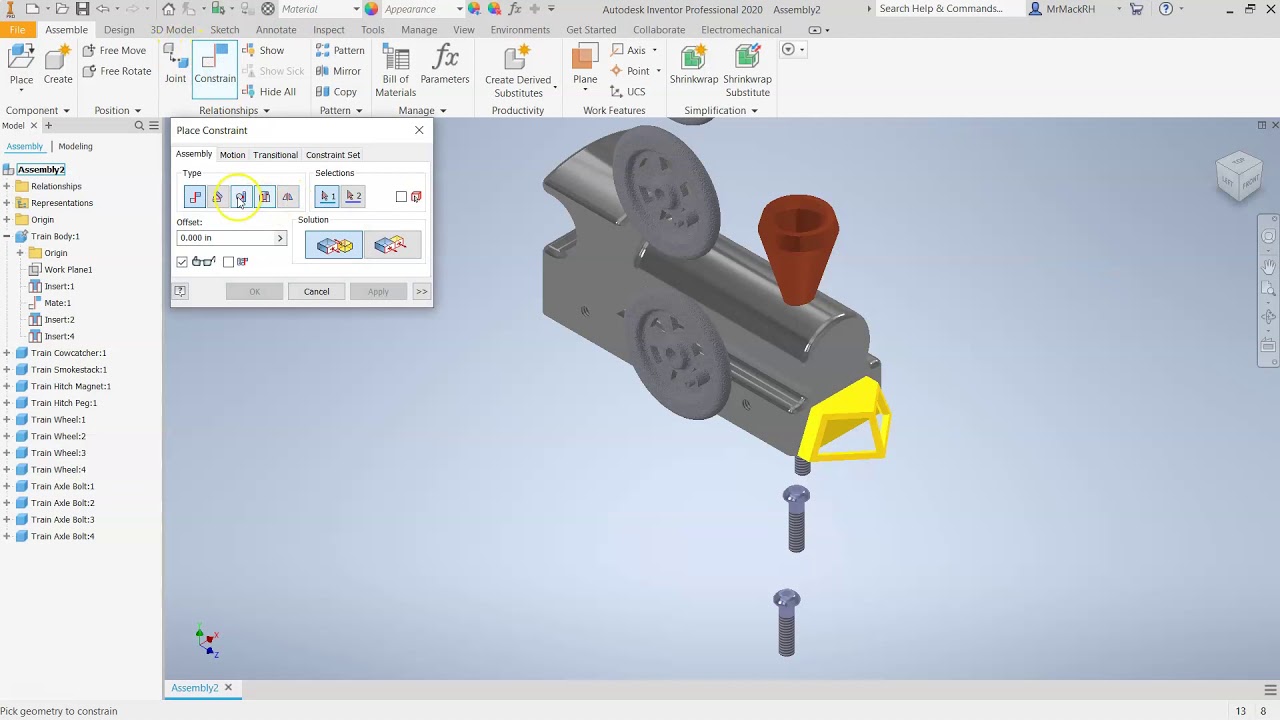Select the Symmetry constraint type icon

[x=287, y=197]
